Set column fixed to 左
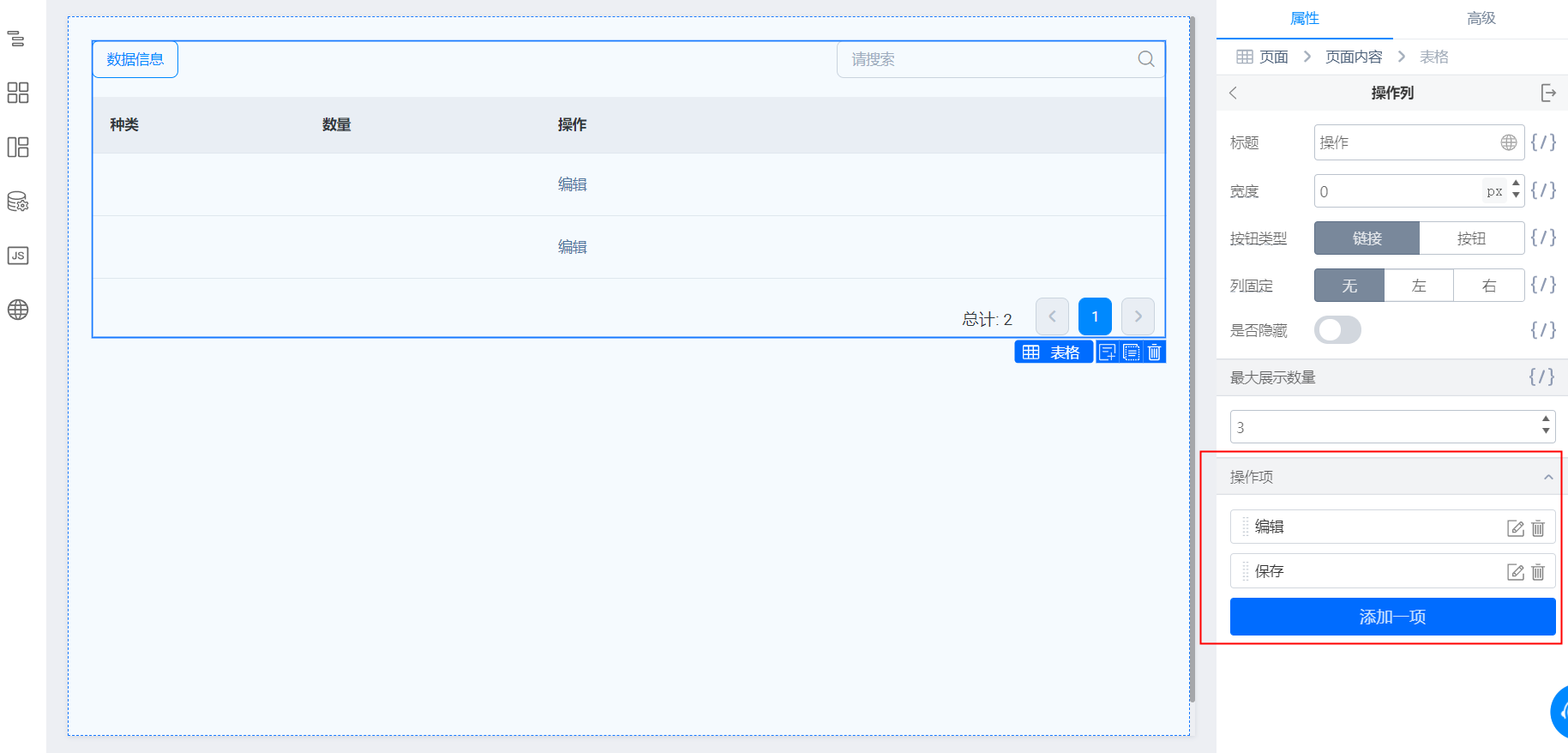The image size is (1568, 753). (x=1419, y=286)
